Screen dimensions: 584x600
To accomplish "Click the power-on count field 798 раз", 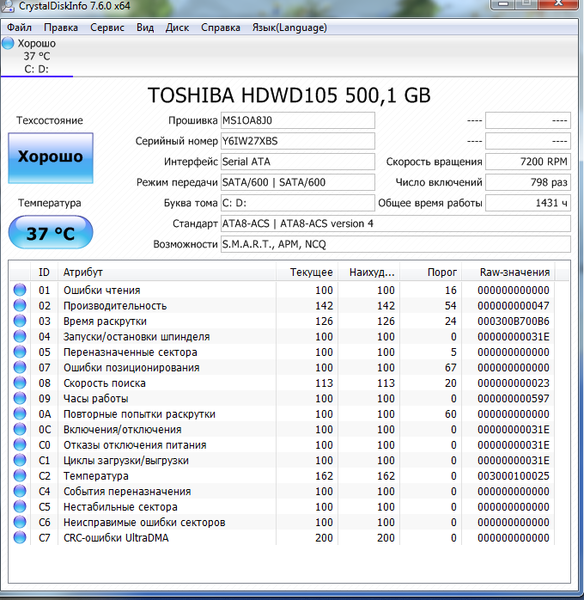I will click(x=528, y=183).
